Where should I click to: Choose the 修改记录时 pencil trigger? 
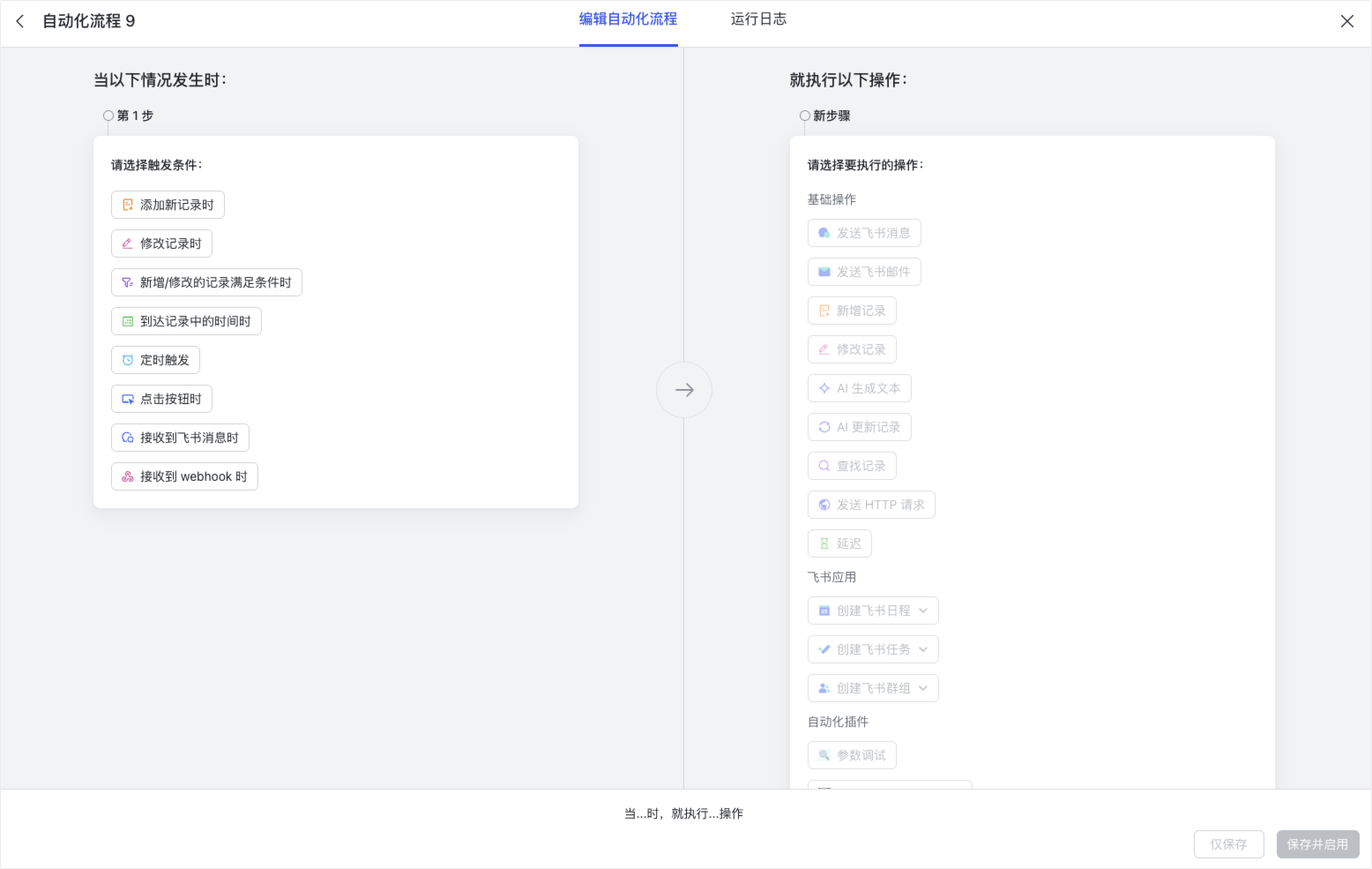tap(161, 243)
